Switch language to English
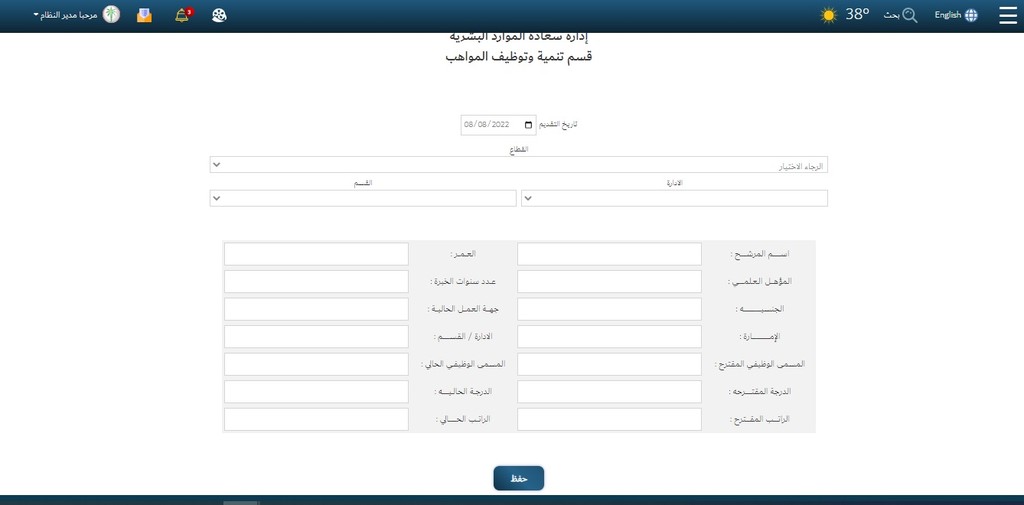Image resolution: width=1024 pixels, height=505 pixels. click(948, 15)
